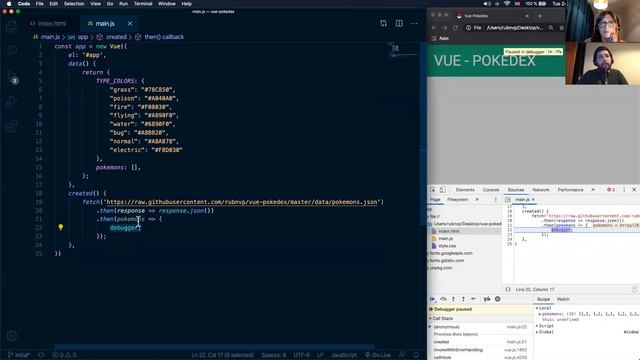Step over from Paused in debugger overlay

(558, 52)
